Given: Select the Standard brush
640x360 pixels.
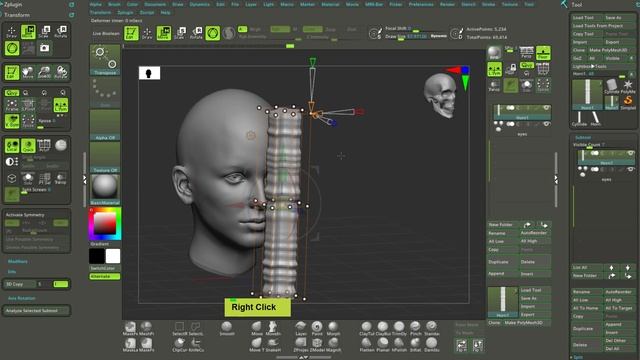Looking at the screenshot, I should (x=431, y=328).
